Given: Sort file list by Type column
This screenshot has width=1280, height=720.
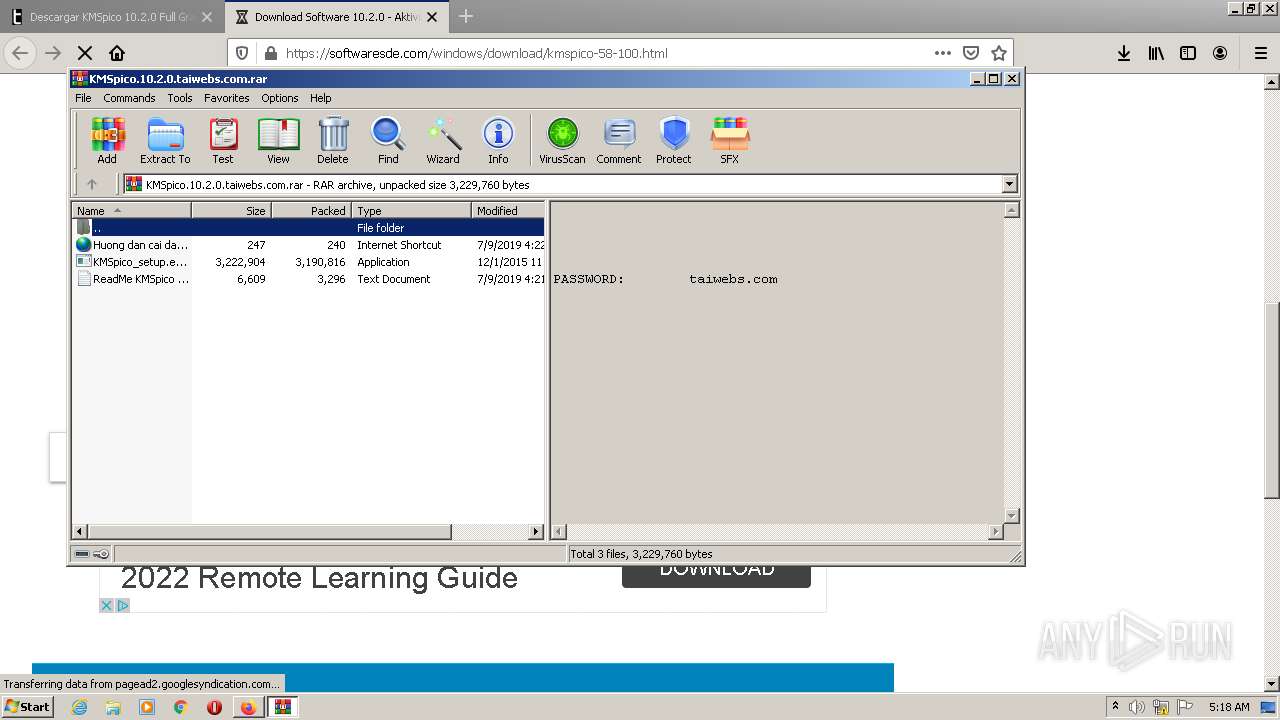Looking at the screenshot, I should point(411,210).
